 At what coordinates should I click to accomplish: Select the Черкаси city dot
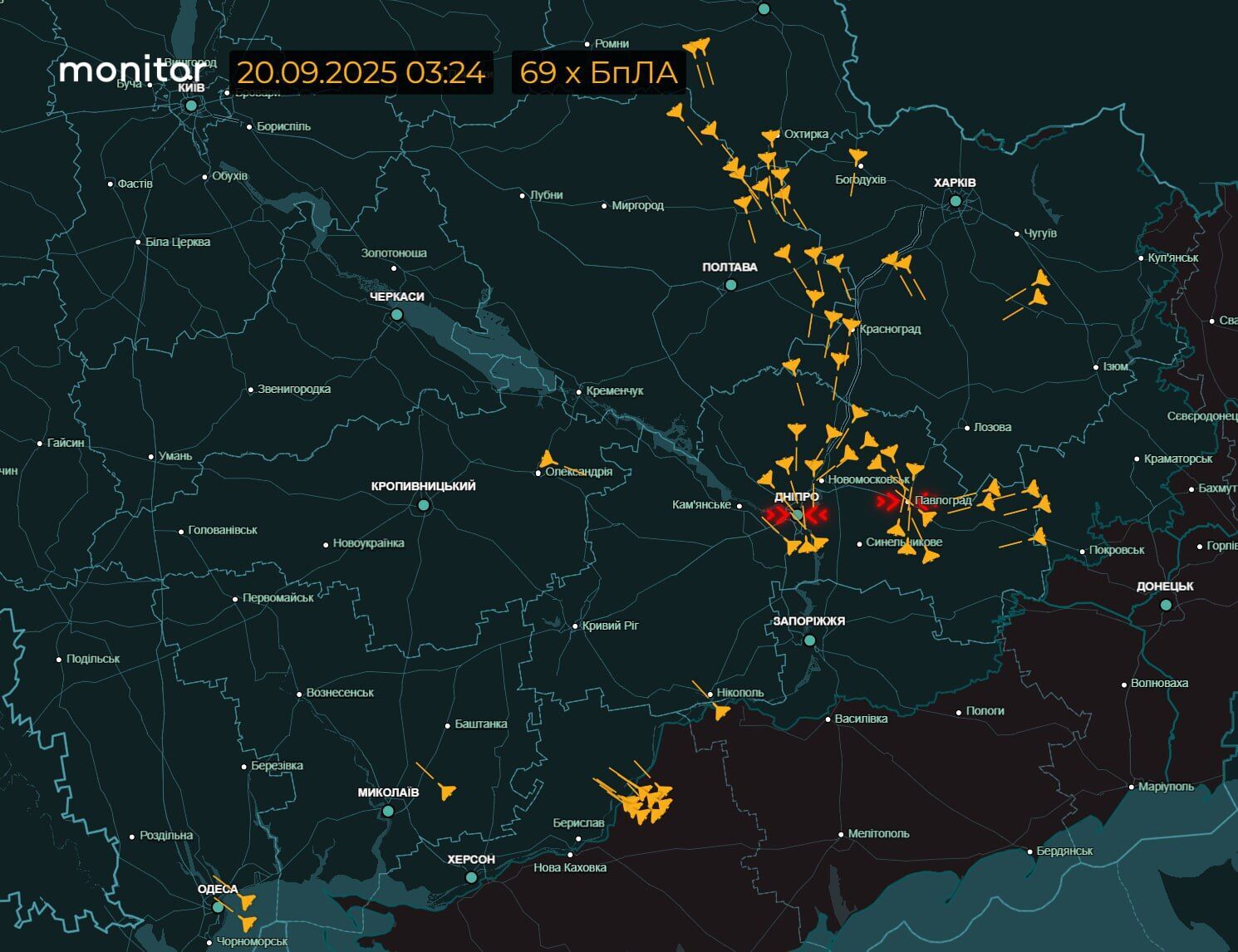399,315
